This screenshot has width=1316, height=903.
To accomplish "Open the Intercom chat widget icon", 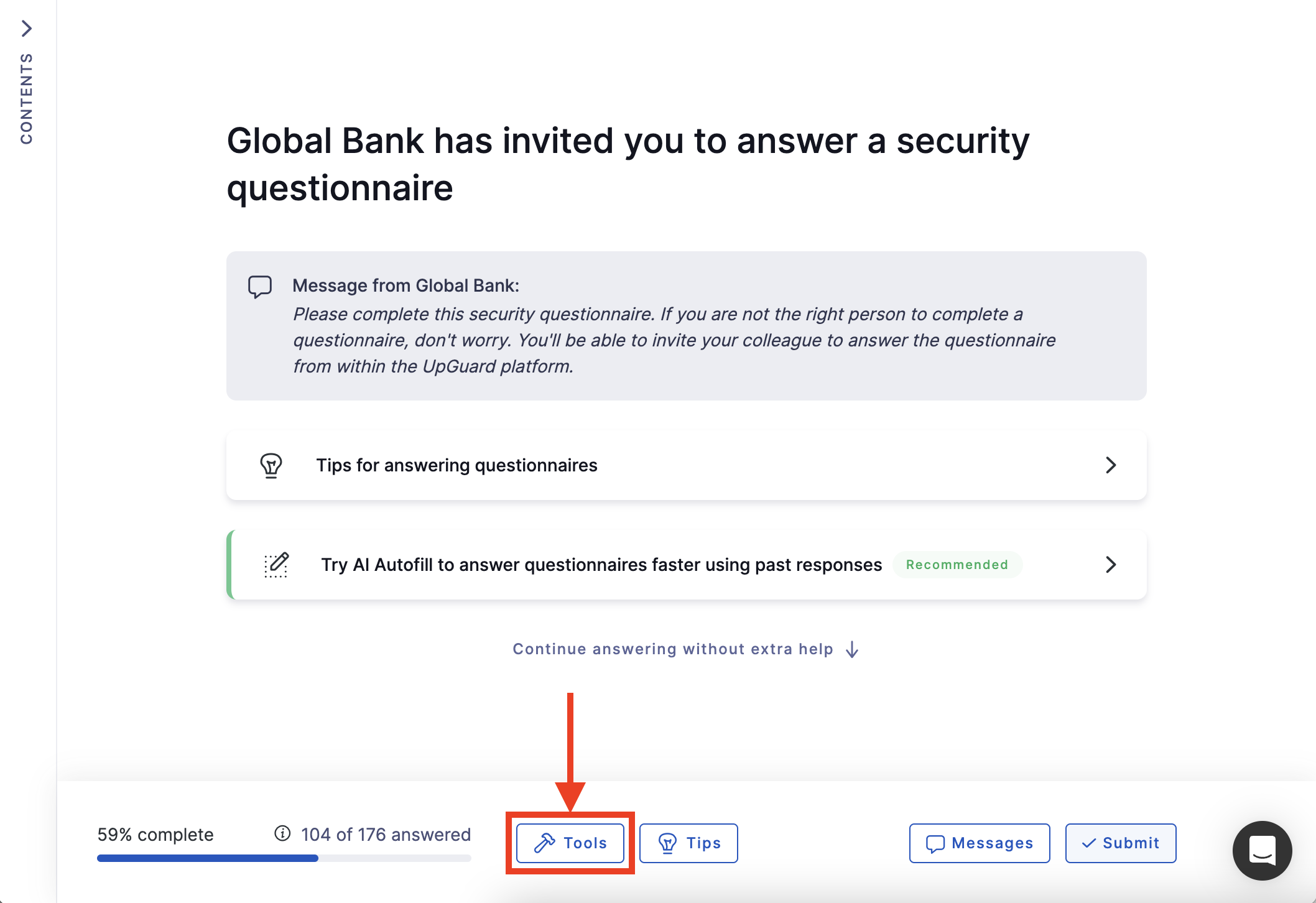I will [x=1263, y=850].
